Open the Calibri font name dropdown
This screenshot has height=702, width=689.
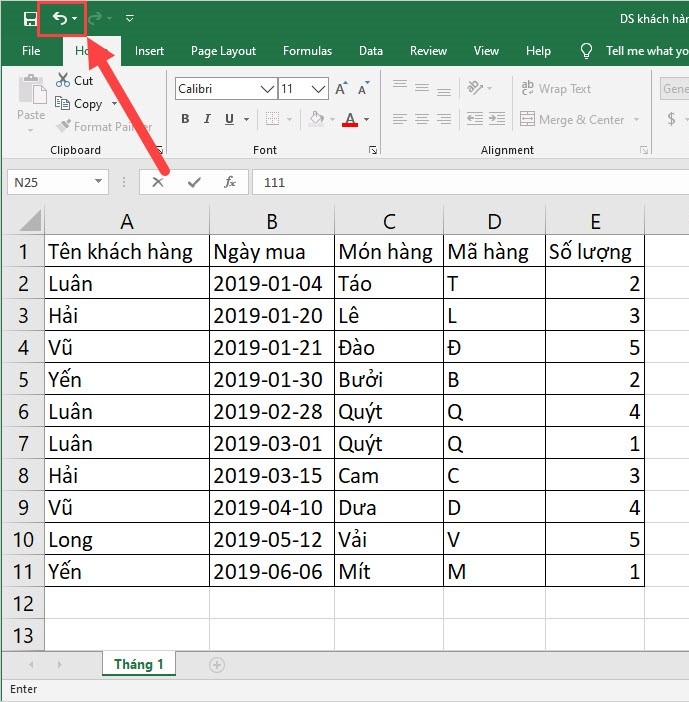coord(268,89)
